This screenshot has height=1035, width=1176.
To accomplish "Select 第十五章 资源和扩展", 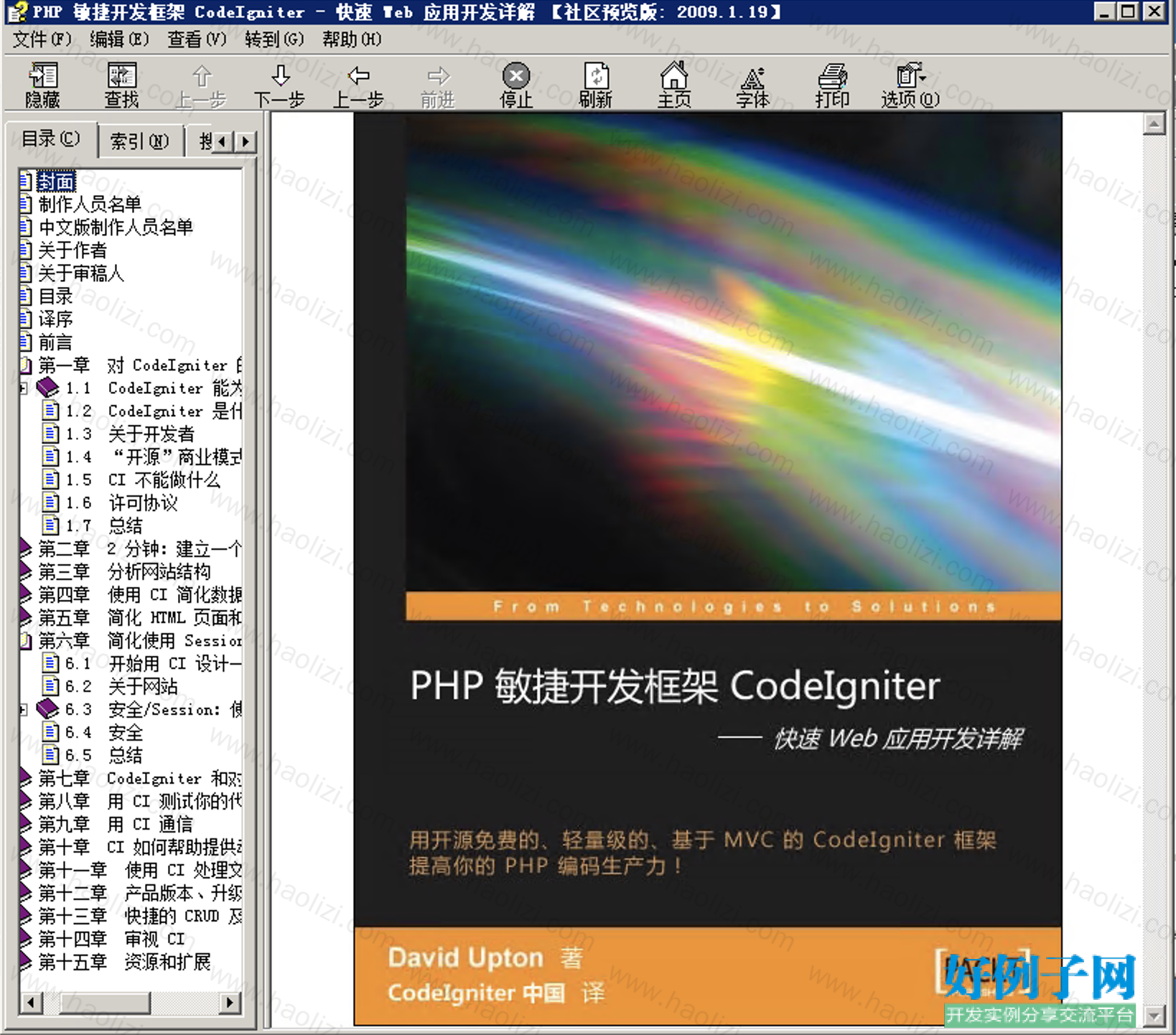I will 124,962.
